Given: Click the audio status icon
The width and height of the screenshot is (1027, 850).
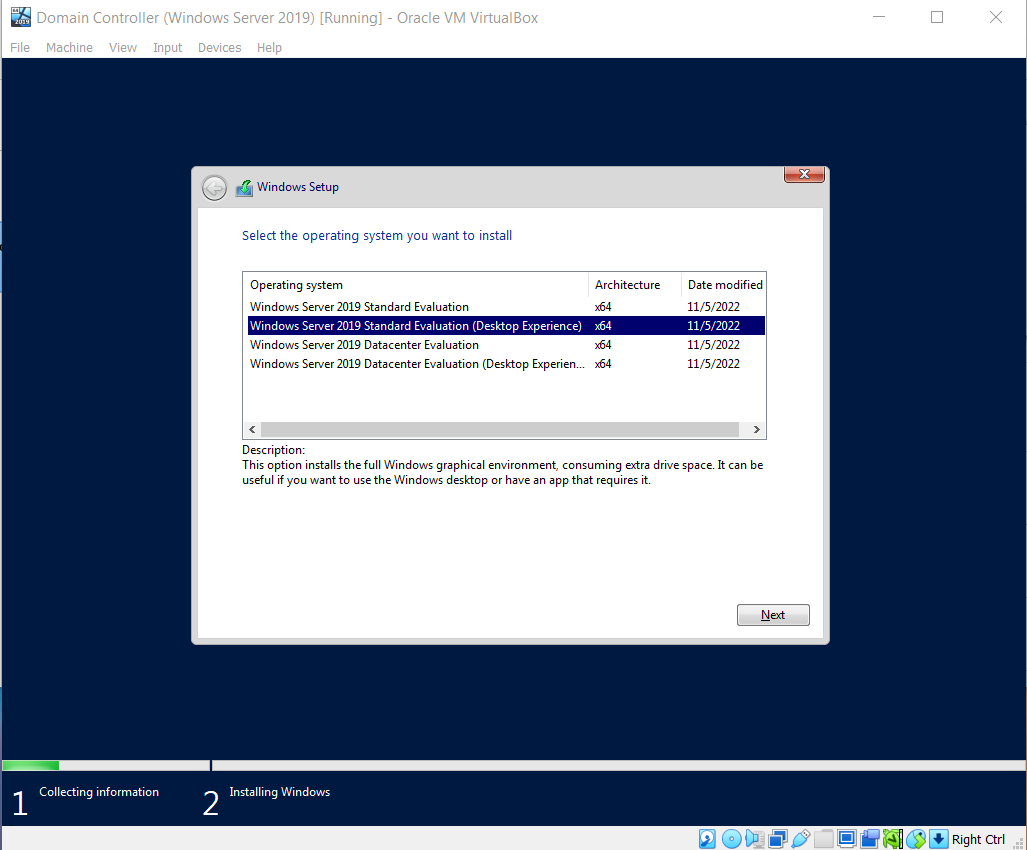Looking at the screenshot, I should tap(754, 838).
